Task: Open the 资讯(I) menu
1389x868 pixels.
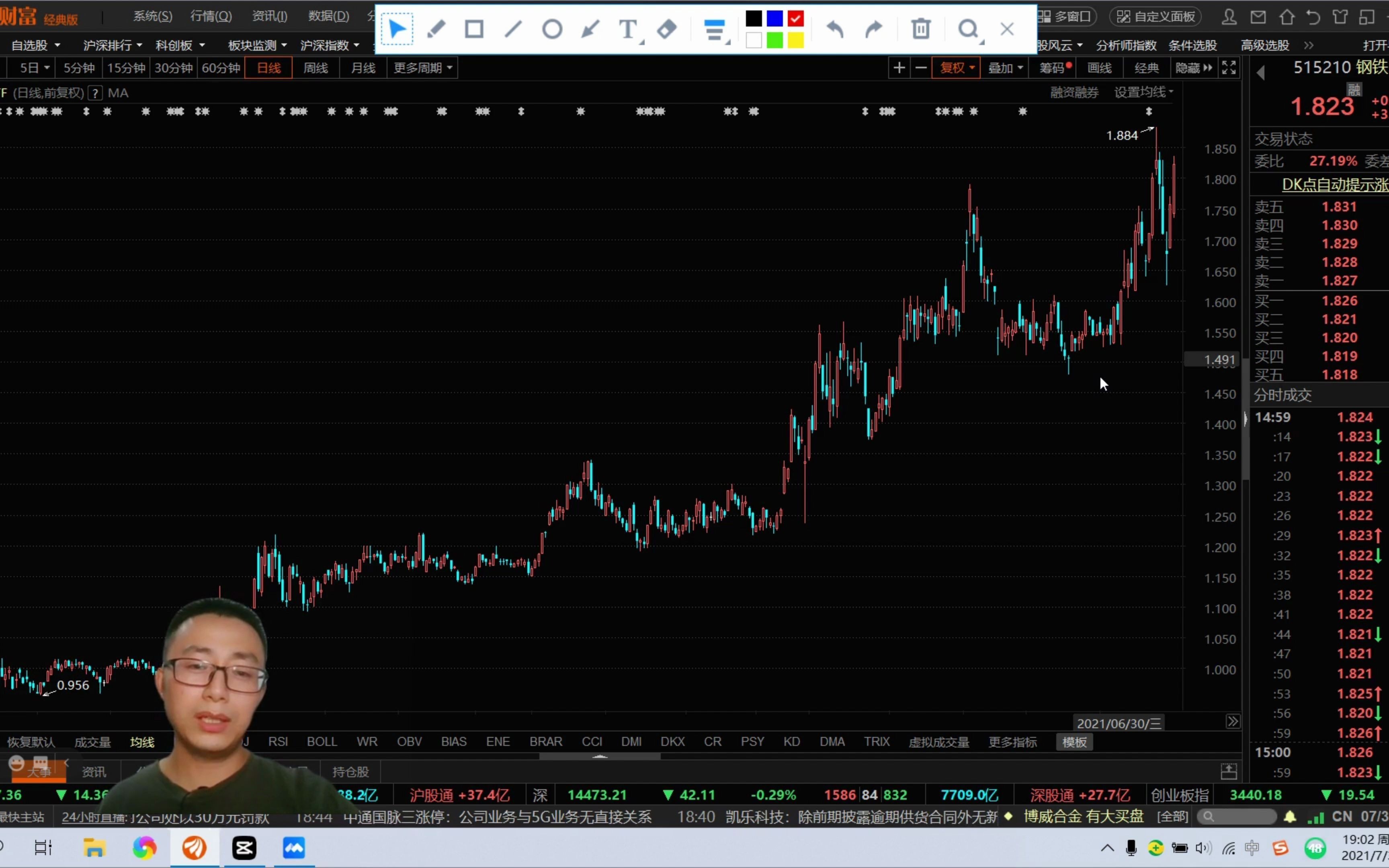Action: pyautogui.click(x=270, y=16)
